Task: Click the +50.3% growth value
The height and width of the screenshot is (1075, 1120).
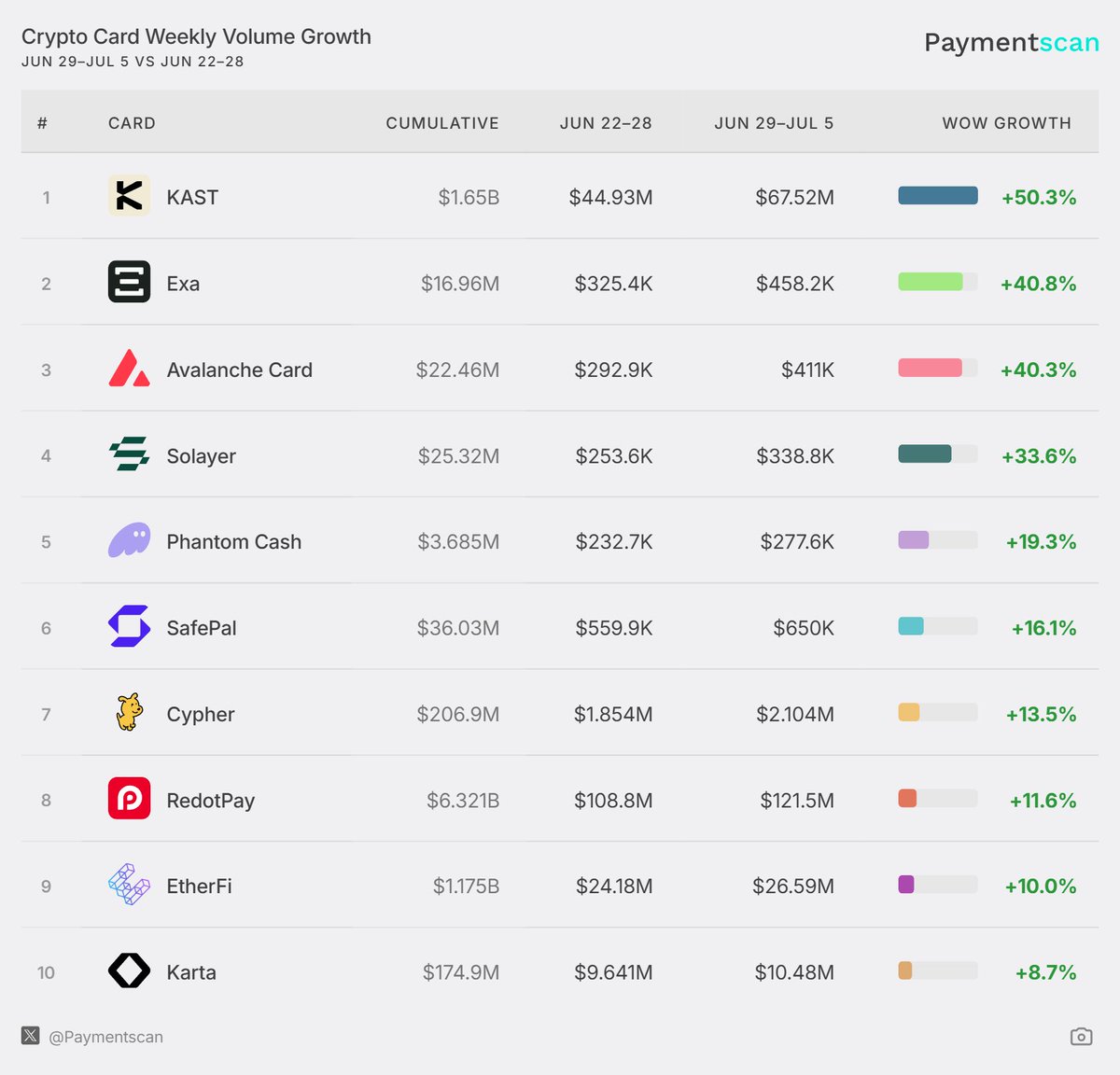Action: tap(1039, 197)
